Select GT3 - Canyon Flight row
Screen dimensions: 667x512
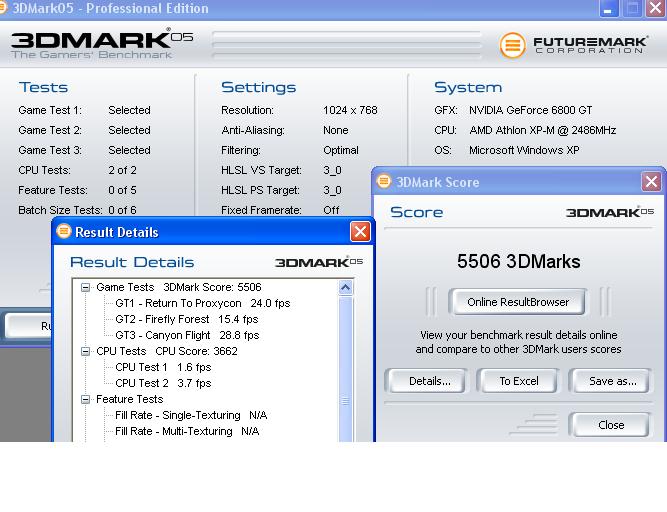pyautogui.click(x=187, y=335)
